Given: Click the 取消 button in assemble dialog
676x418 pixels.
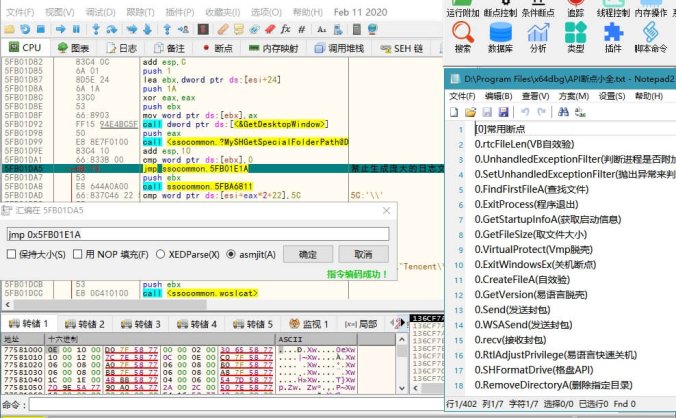Looking at the screenshot, I should (363, 254).
